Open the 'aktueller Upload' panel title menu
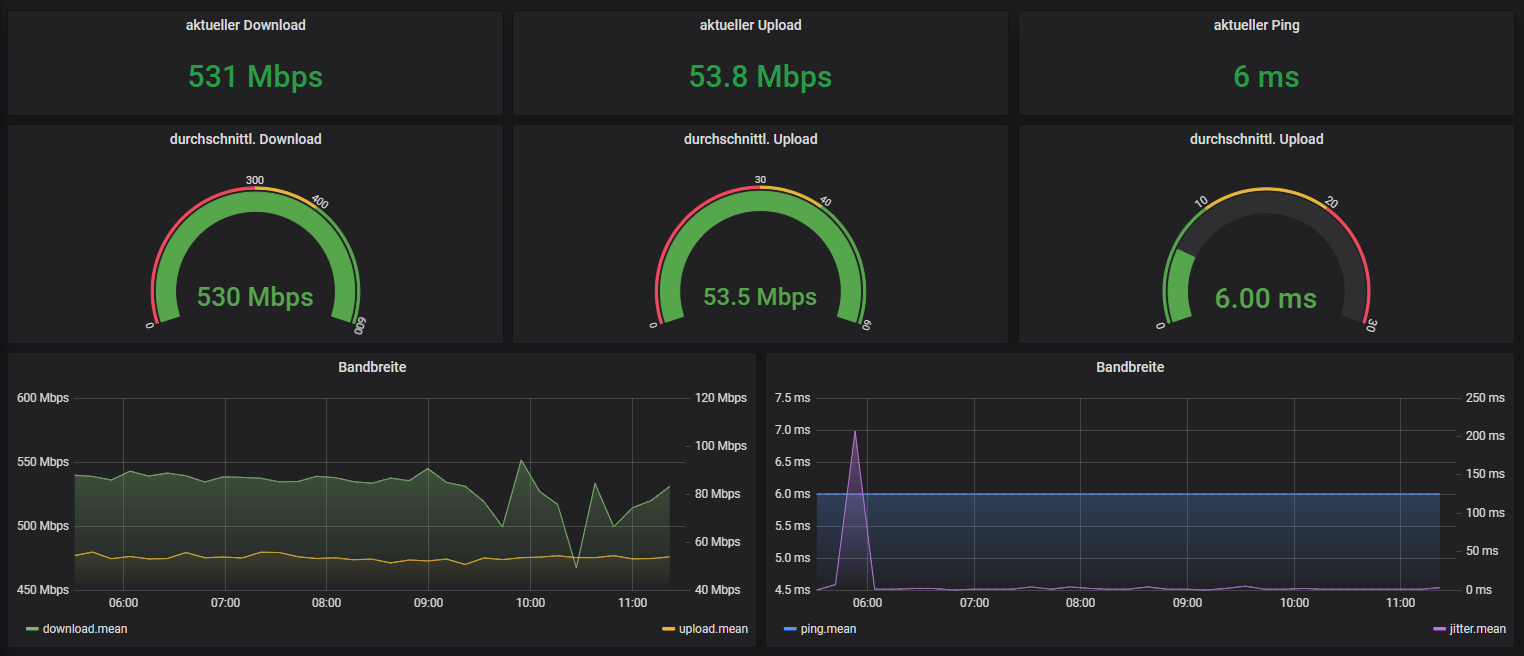The image size is (1524, 656). coord(751,25)
